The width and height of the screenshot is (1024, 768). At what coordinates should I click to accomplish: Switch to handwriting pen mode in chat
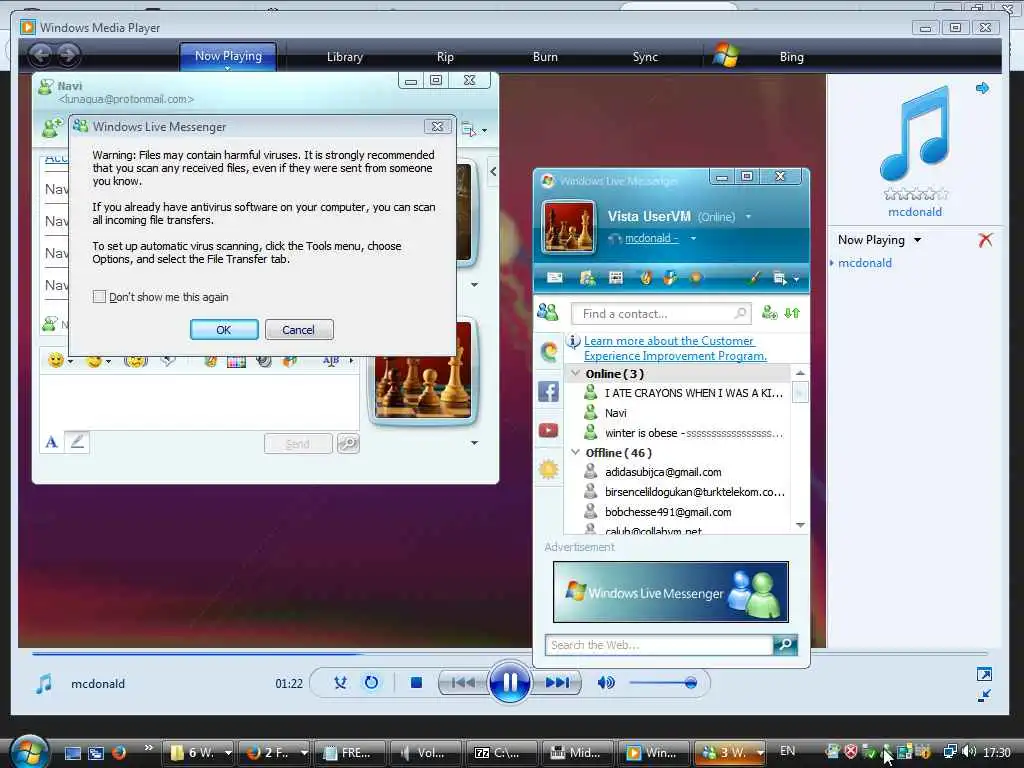[x=77, y=442]
